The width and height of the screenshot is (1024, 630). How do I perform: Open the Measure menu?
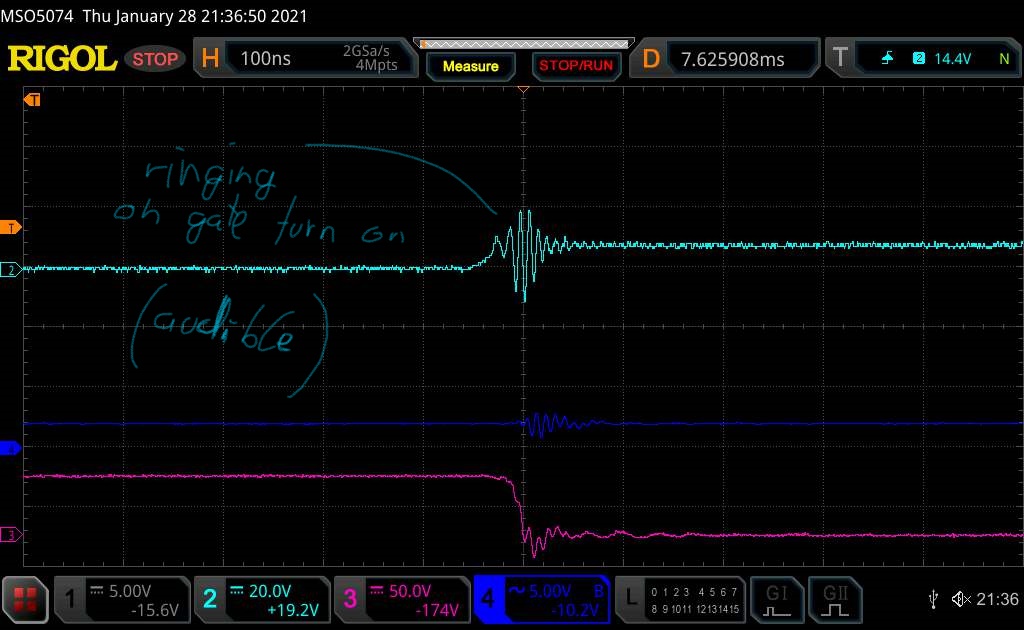coord(471,66)
